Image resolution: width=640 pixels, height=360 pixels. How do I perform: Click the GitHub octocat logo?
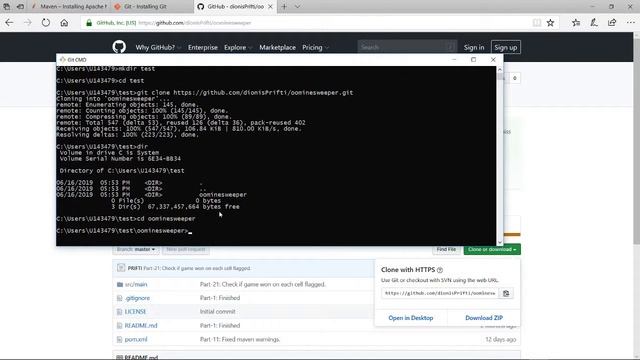[x=119, y=47]
